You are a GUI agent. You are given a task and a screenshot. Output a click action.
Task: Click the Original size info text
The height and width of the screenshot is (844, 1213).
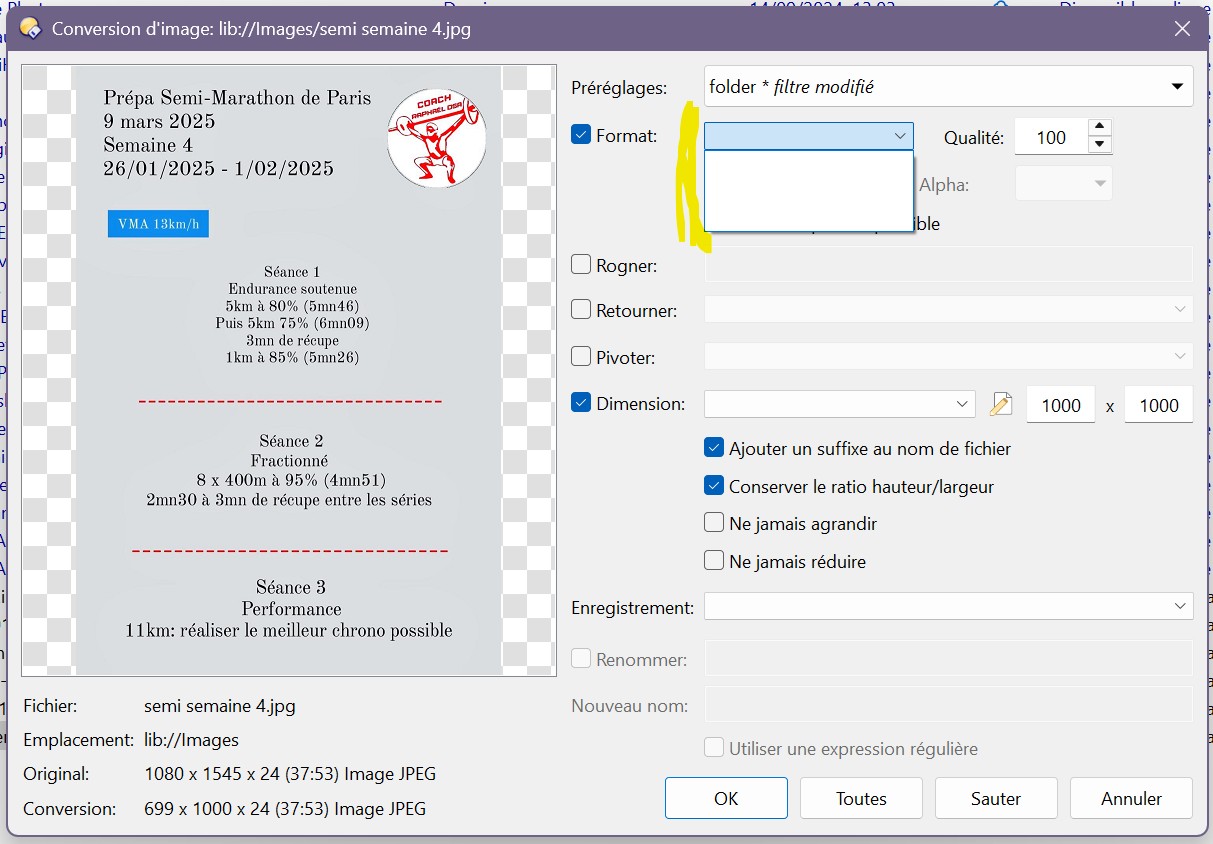click(290, 774)
